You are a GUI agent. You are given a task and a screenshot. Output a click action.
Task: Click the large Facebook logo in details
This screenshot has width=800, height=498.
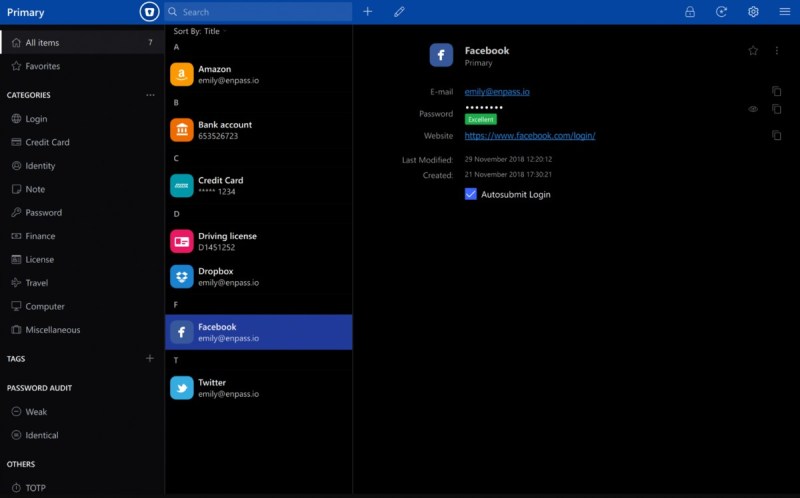(x=441, y=55)
